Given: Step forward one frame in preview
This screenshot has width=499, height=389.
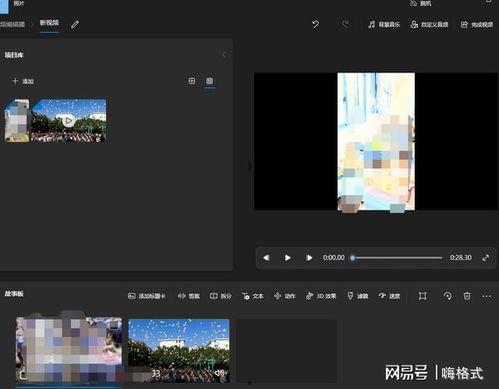Looking at the screenshot, I should coord(309,258).
